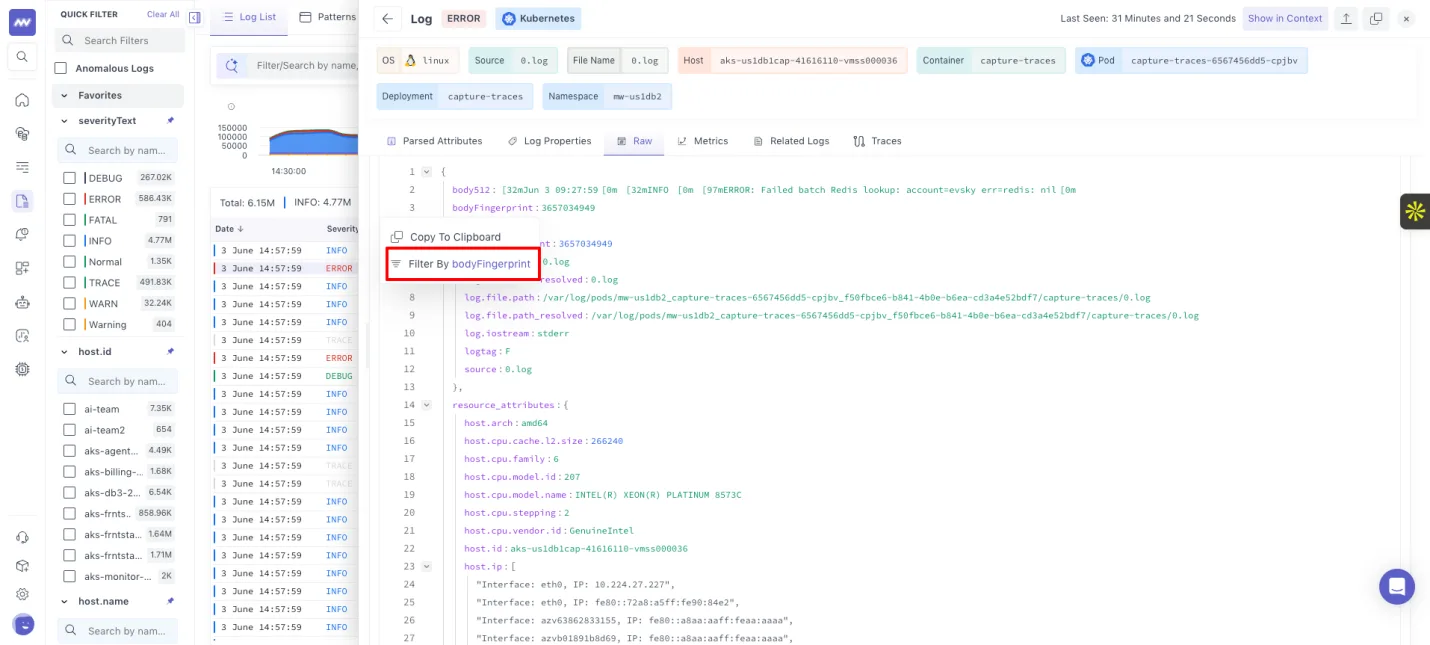Collapse the host.id section
Viewport: 1430px width, 645px height.
62,352
